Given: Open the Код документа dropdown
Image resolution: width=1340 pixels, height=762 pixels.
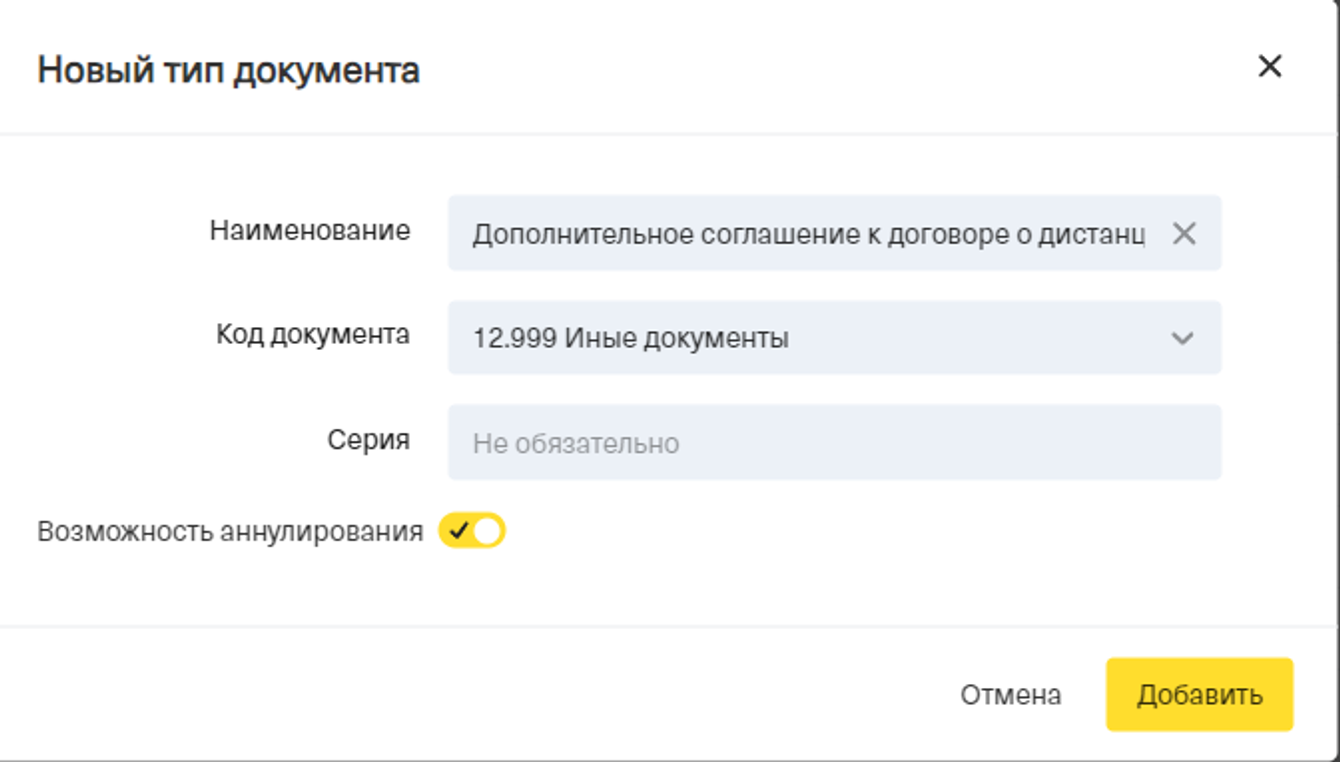Looking at the screenshot, I should pos(834,338).
